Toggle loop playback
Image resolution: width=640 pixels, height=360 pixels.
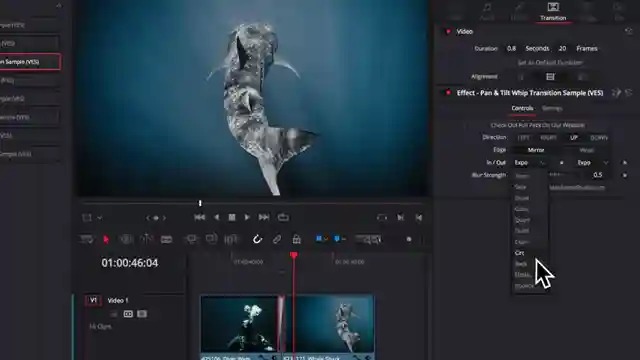click(x=283, y=218)
